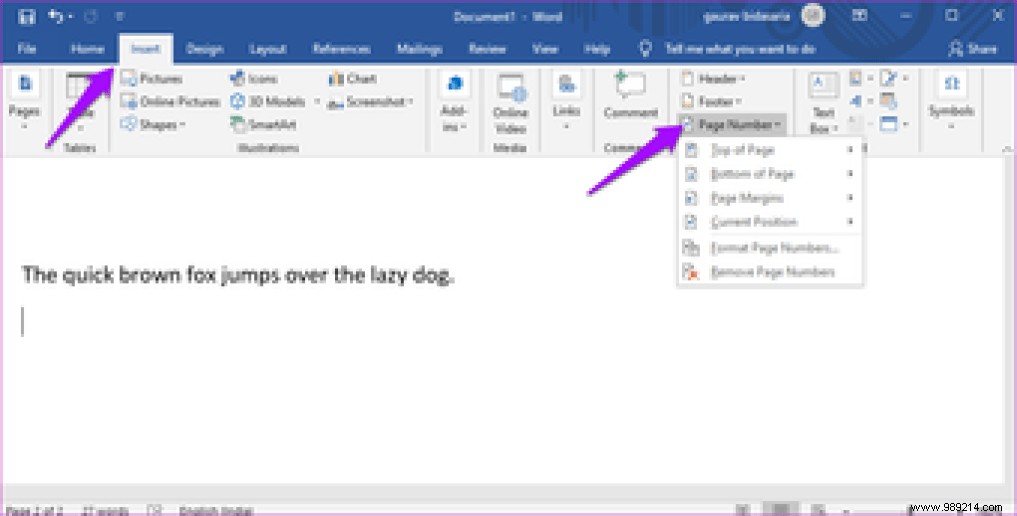The image size is (1017, 516).
Task: Open Ribbon Display Options icon
Action: click(x=859, y=16)
